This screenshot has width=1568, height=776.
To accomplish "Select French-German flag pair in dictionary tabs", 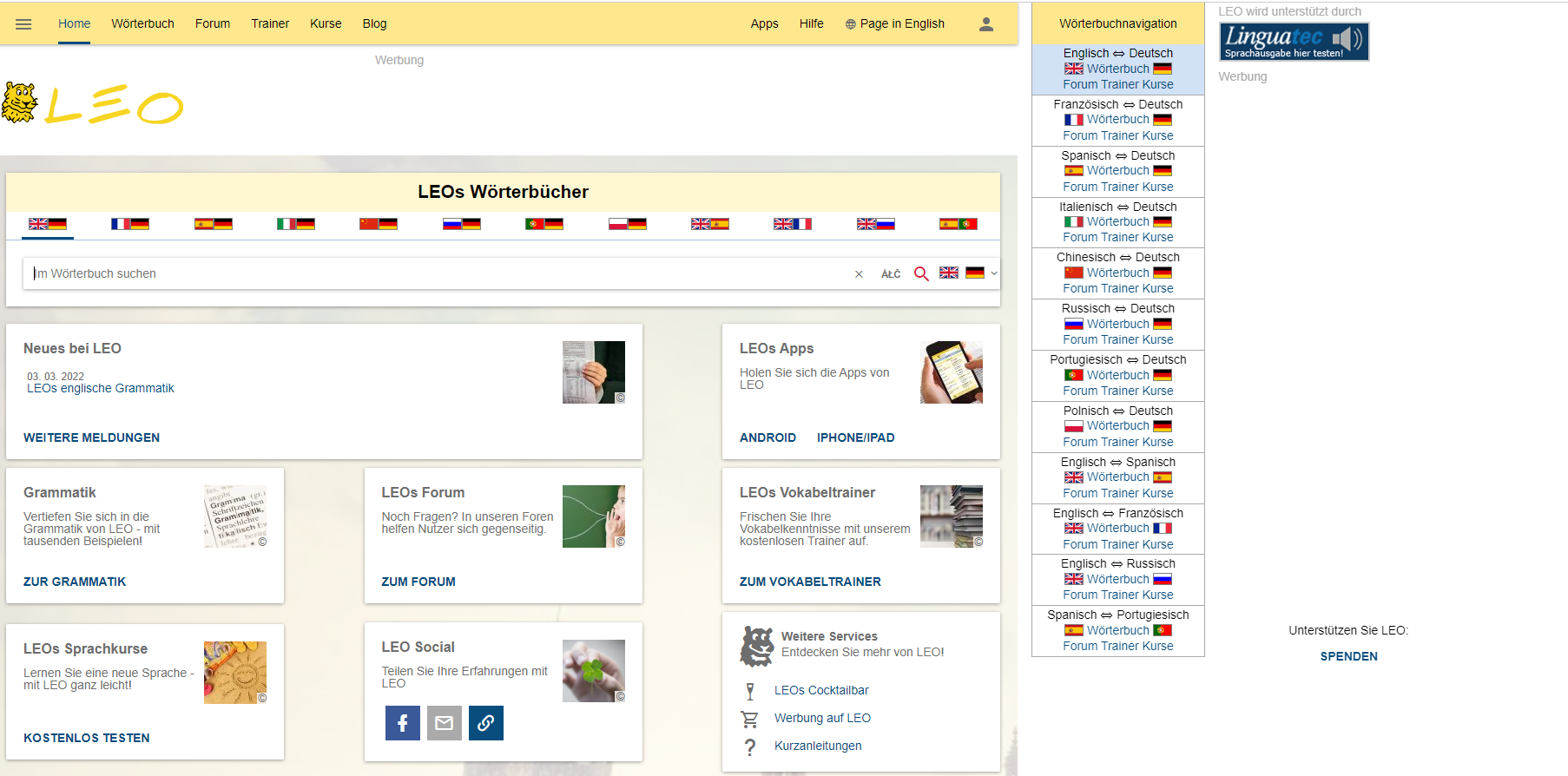I will (130, 224).
